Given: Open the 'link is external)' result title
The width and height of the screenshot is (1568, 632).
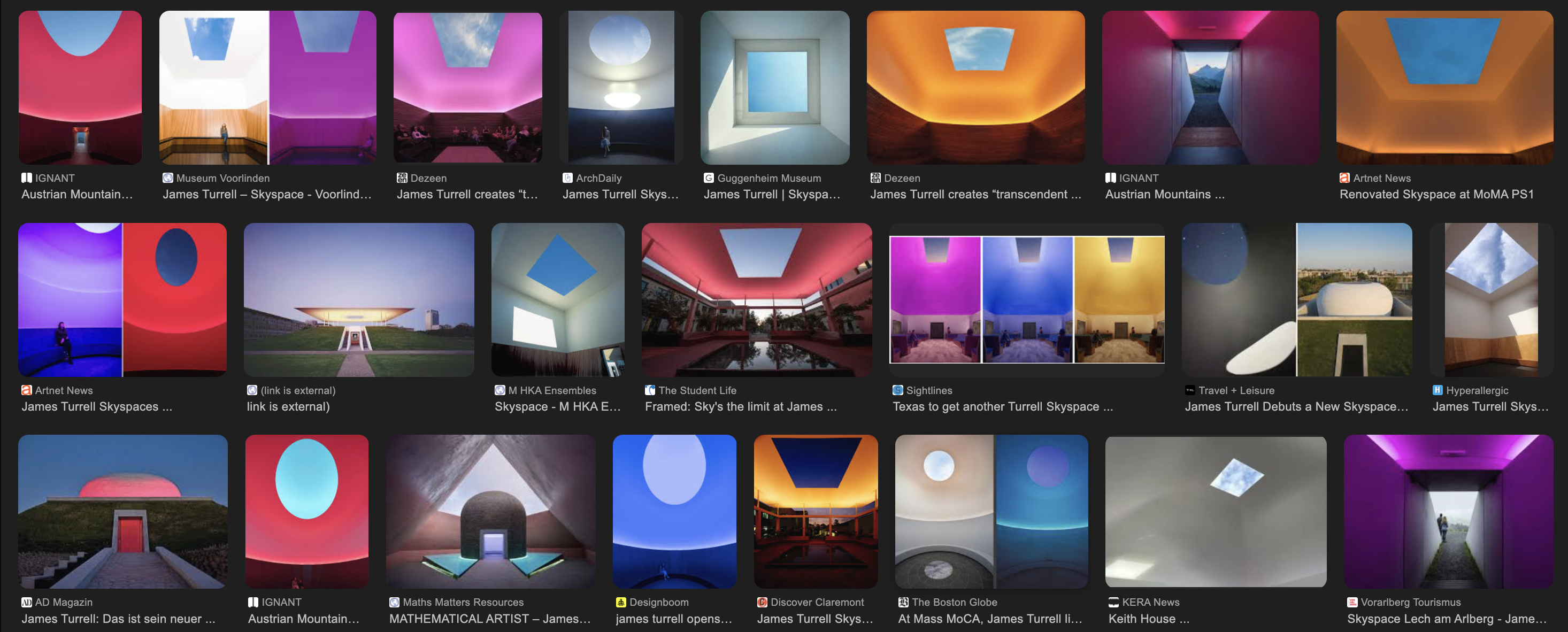Looking at the screenshot, I should tap(288, 407).
